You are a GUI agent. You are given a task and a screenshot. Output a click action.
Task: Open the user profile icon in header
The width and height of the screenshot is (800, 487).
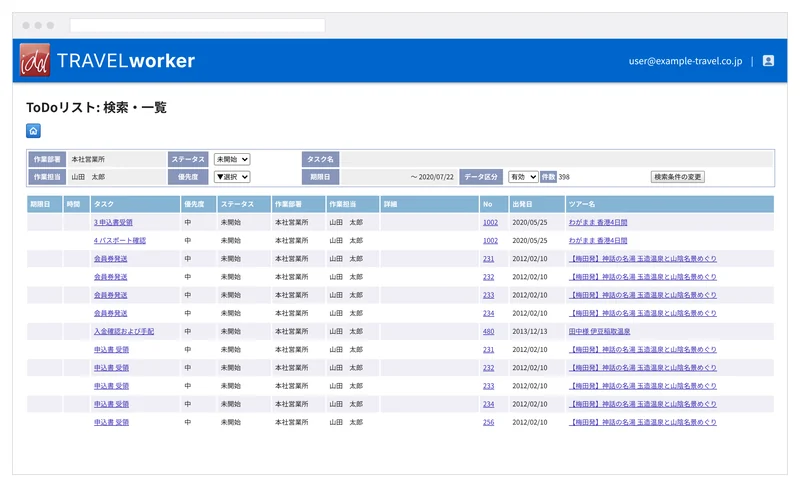coord(768,61)
